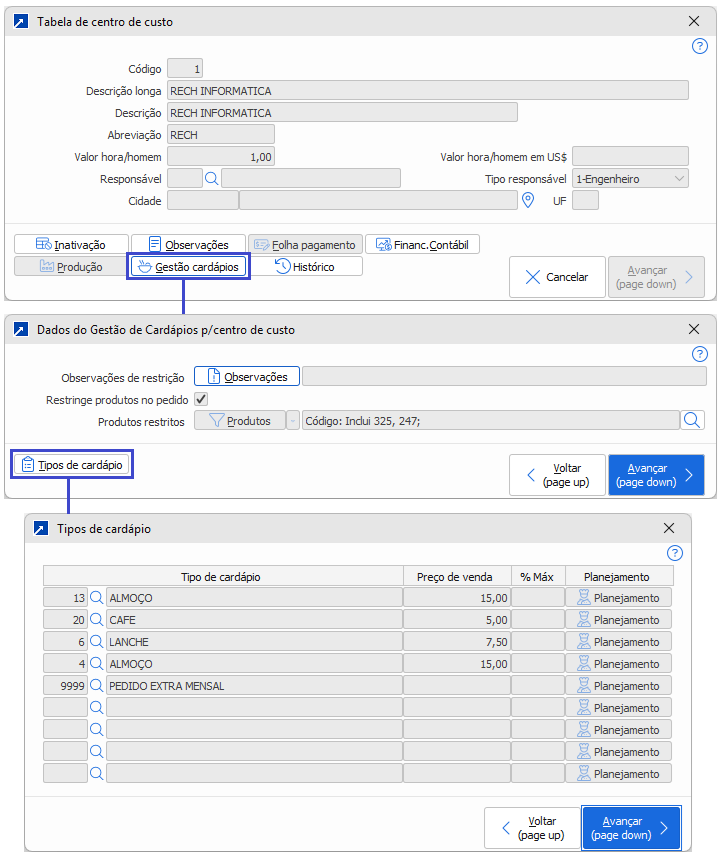Toggle Restringe produtos no pedido checkbox
The image size is (724, 854).
point(201,400)
